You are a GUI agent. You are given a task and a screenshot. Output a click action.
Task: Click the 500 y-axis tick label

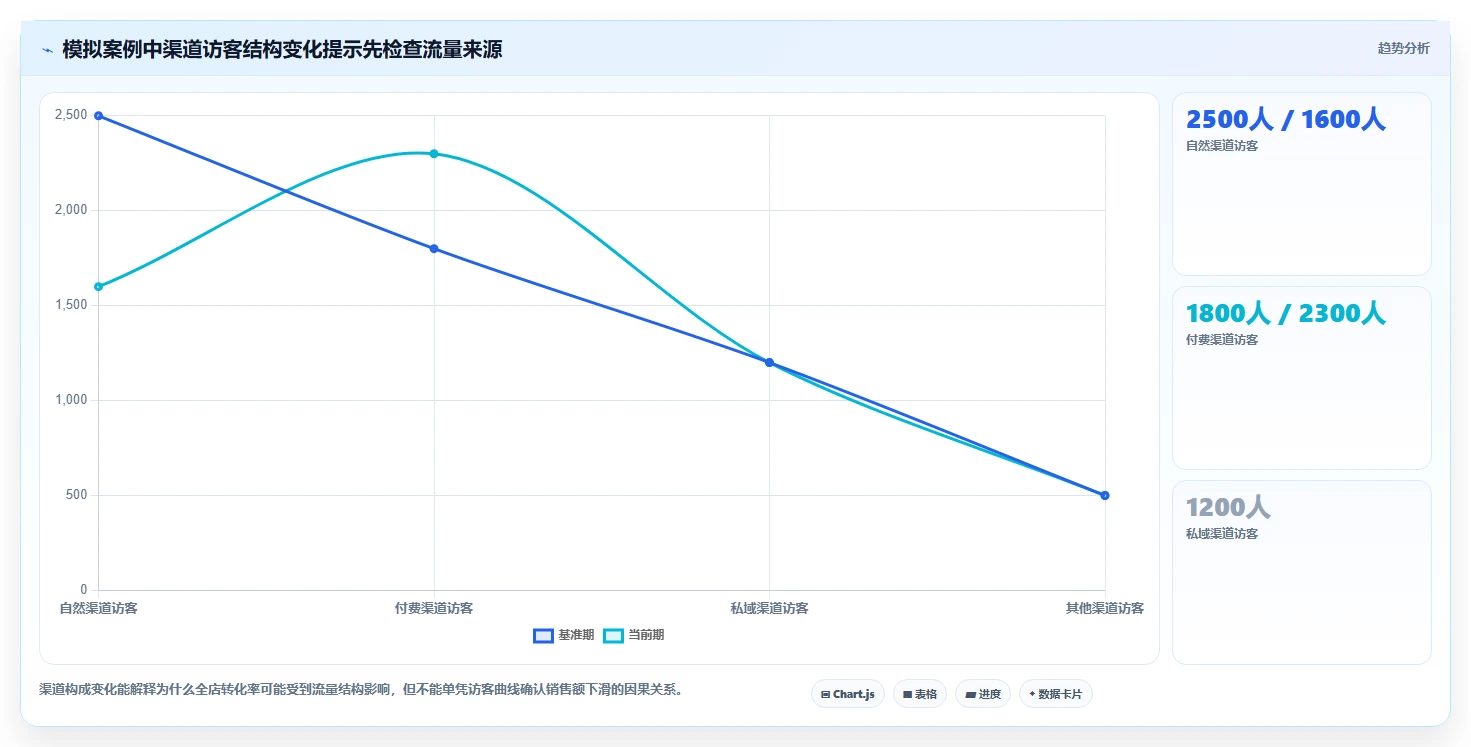[77, 495]
